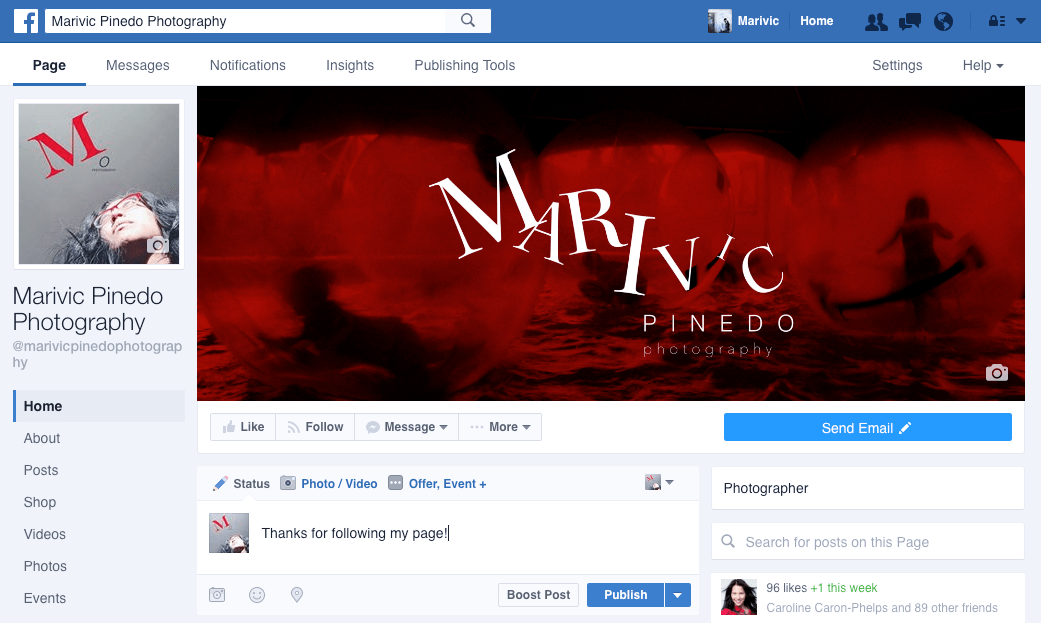Open the friend requests icon
1041x623 pixels.
pos(876,22)
